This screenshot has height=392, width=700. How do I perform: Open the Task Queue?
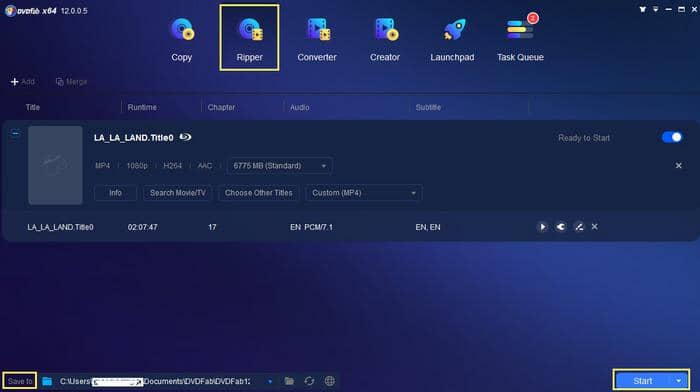tap(520, 39)
